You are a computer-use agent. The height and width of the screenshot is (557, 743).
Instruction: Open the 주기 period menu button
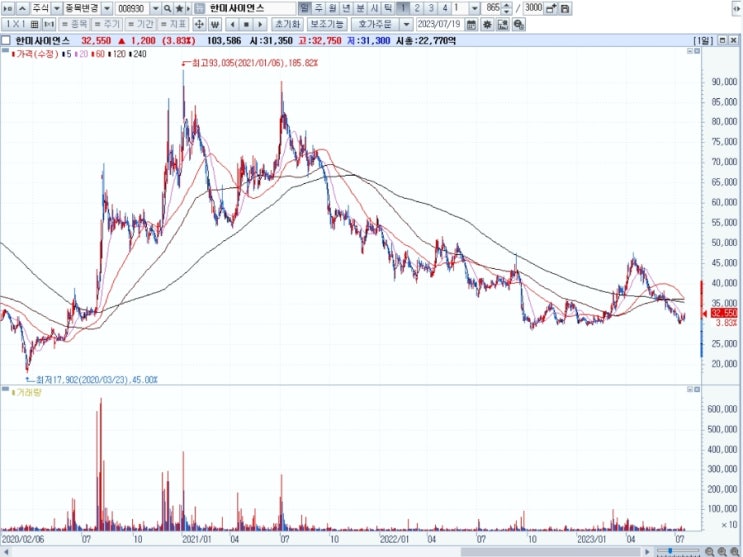(x=107, y=24)
